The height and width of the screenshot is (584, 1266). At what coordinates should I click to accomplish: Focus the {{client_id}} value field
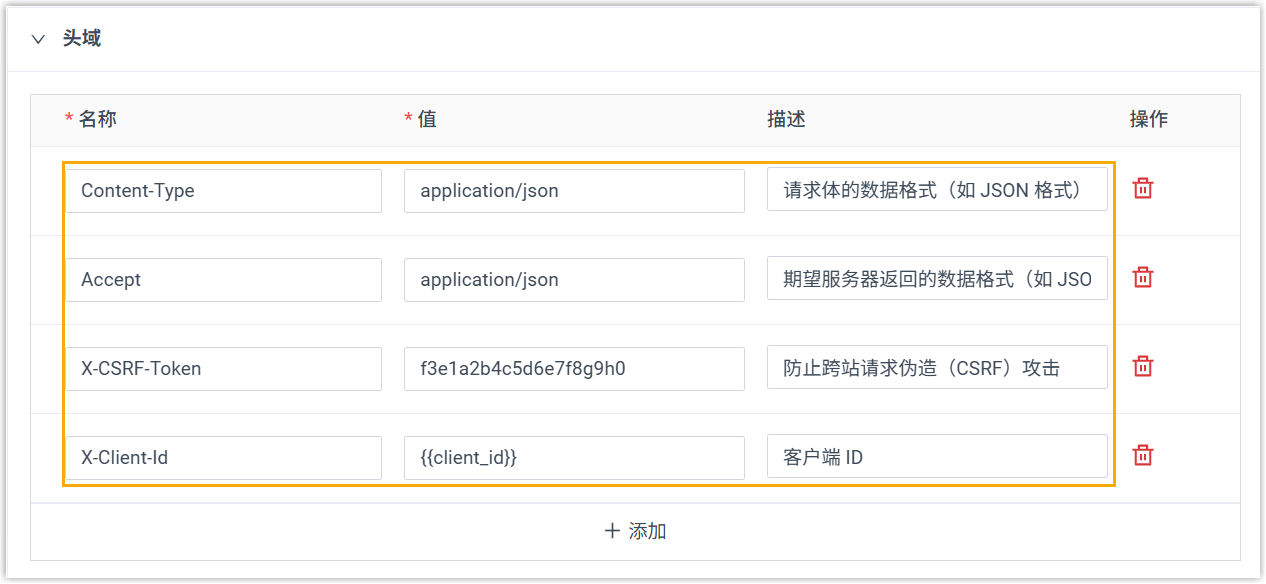pos(574,458)
